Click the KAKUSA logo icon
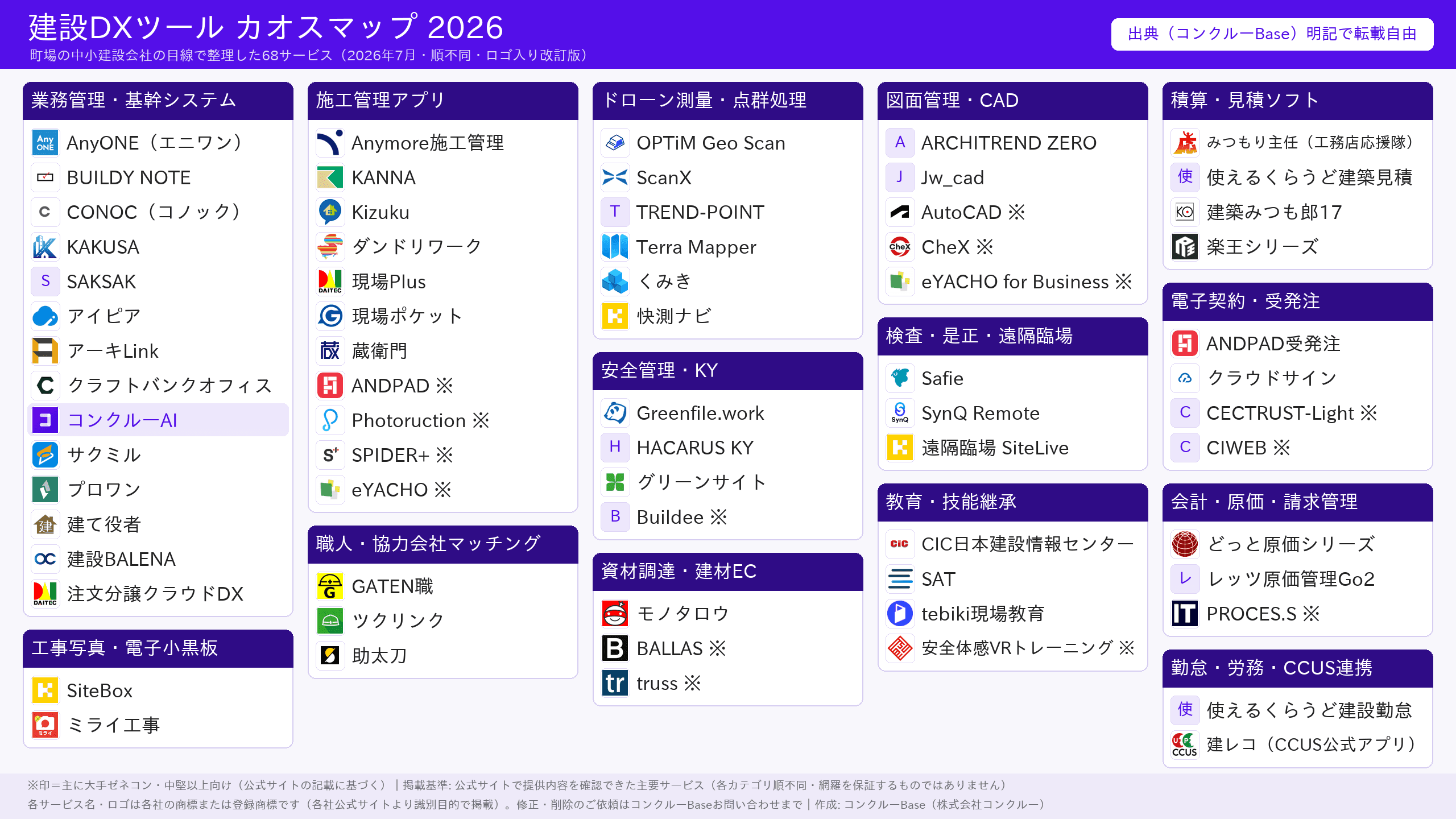The image size is (1456, 819). point(45,247)
